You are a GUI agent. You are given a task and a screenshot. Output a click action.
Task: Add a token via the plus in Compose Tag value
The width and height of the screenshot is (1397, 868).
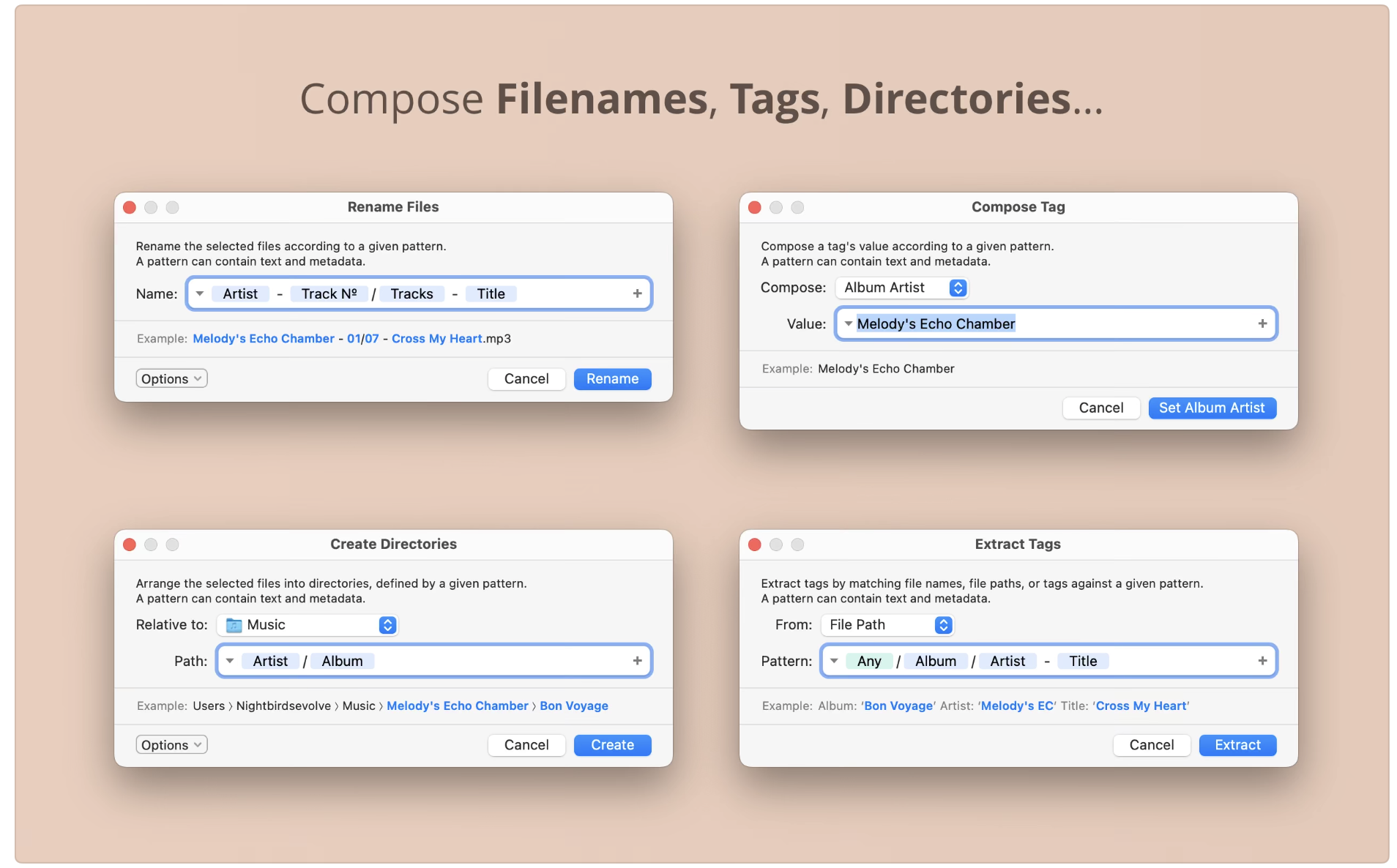(1262, 323)
